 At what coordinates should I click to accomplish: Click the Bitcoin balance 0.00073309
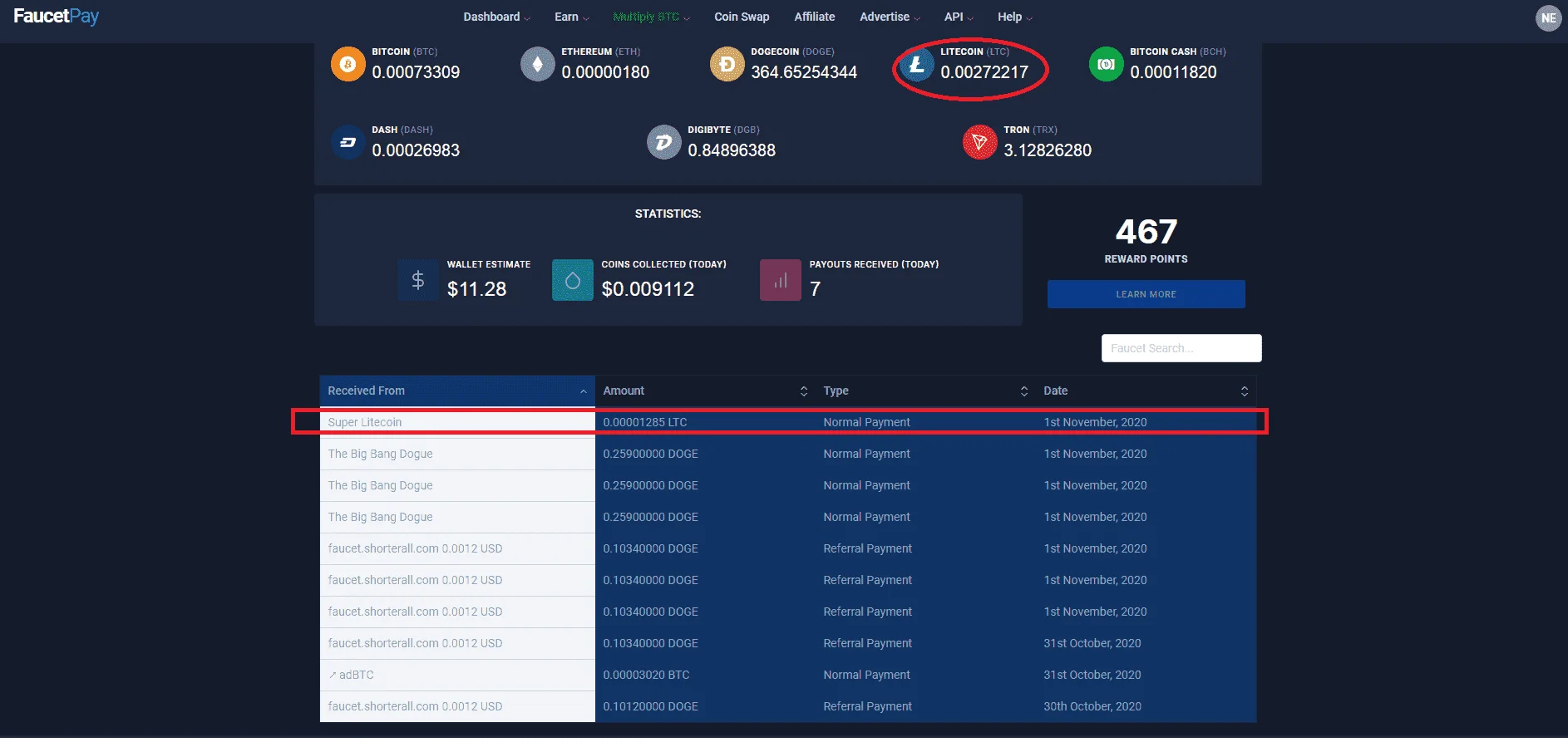pos(416,72)
